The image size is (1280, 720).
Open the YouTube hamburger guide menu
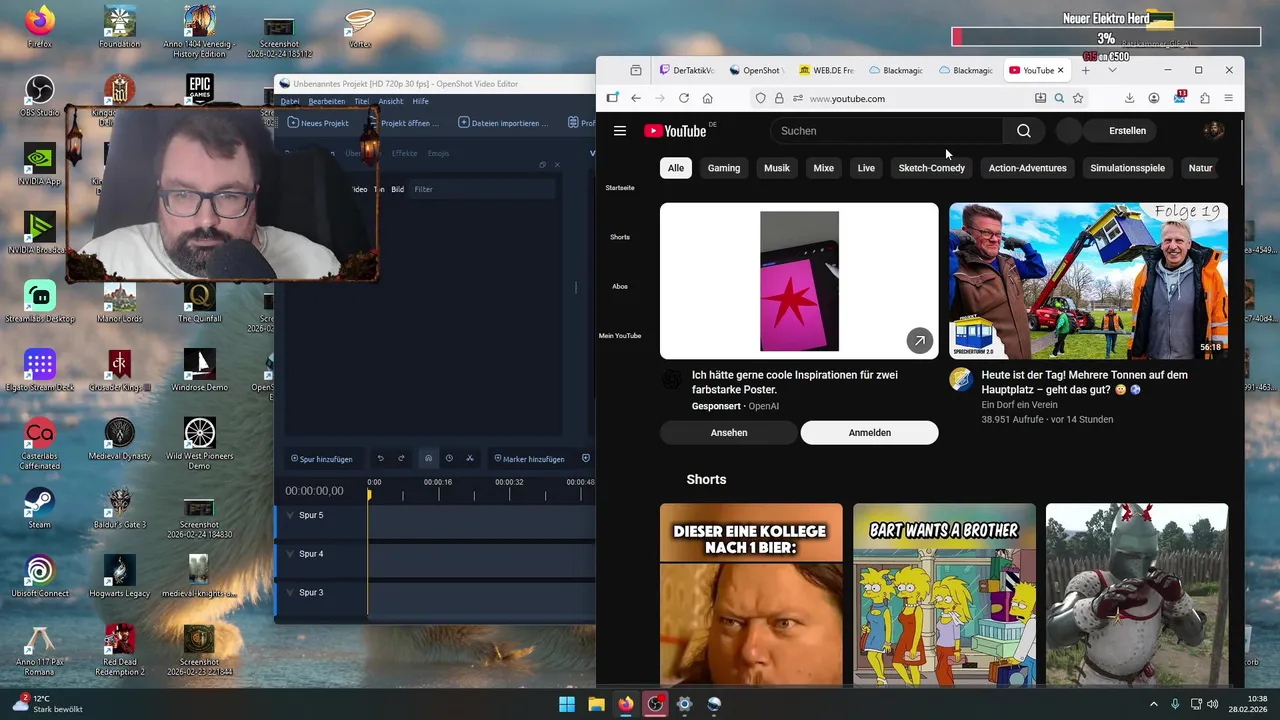620,131
